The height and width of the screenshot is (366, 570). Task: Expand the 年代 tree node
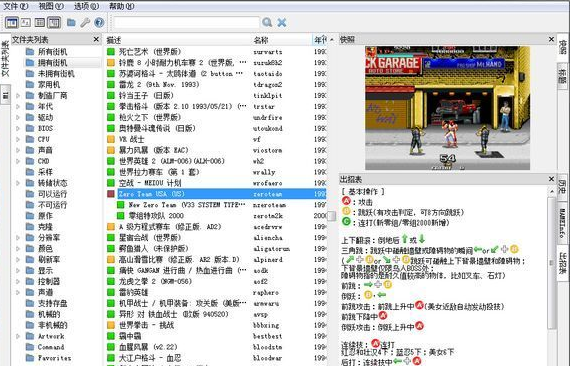[18, 106]
